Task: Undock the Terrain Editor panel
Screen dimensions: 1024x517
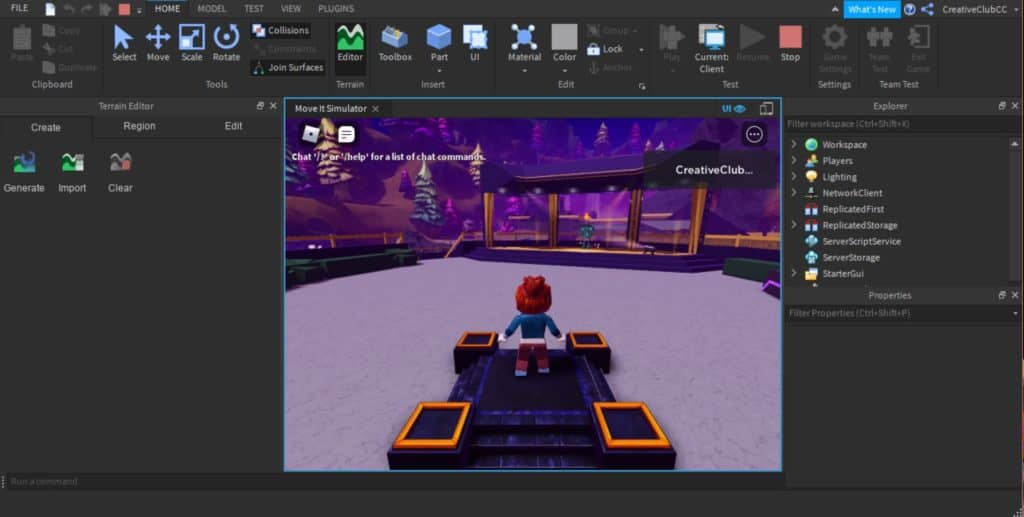Action: pyautogui.click(x=261, y=106)
